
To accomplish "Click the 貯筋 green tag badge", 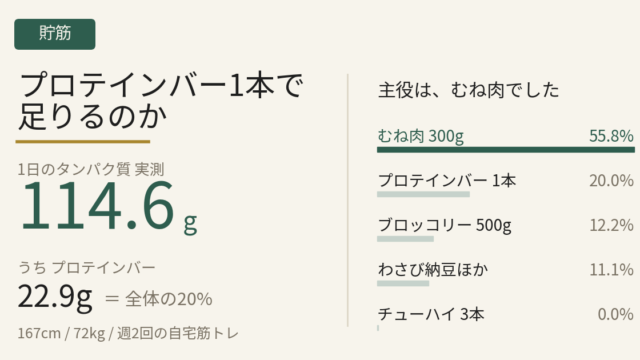I will (55, 34).
